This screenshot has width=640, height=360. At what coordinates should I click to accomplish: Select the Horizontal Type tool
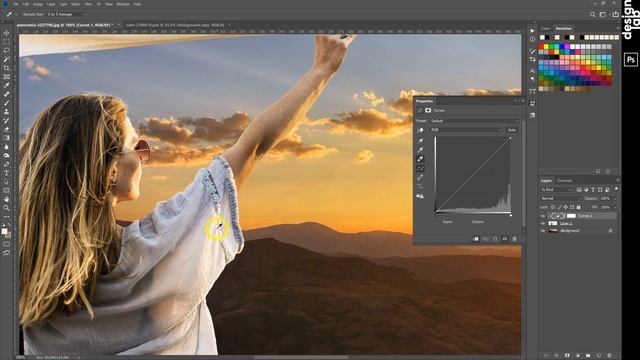6,173
